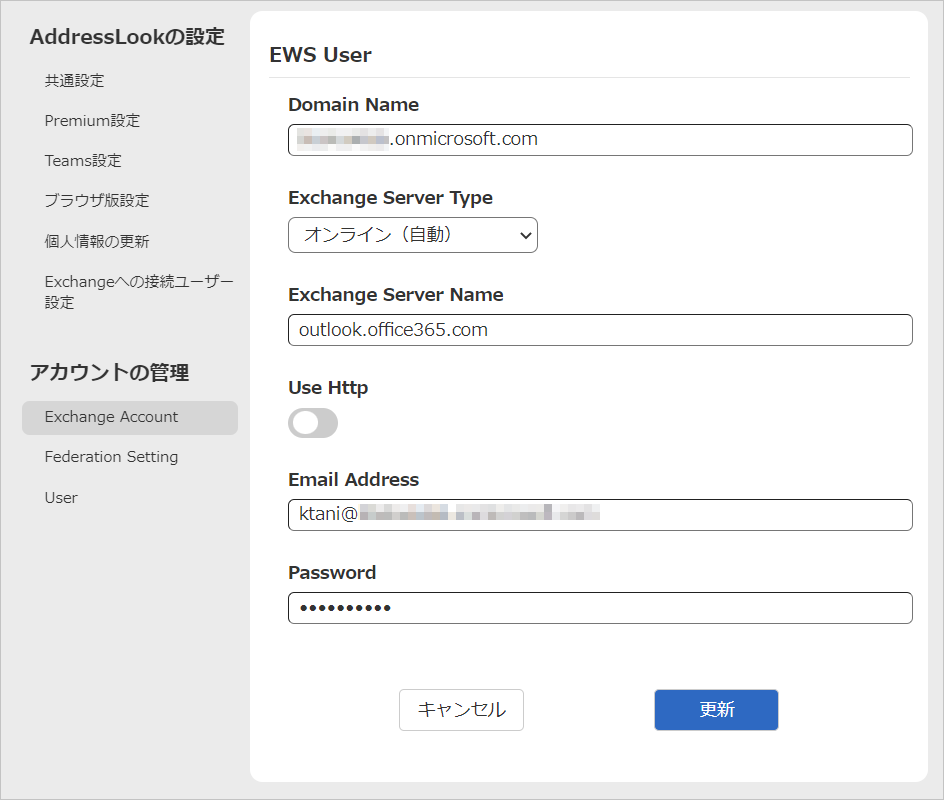The height and width of the screenshot is (800, 944).
Task: Click the Exchange Server Type label
Action: [391, 198]
